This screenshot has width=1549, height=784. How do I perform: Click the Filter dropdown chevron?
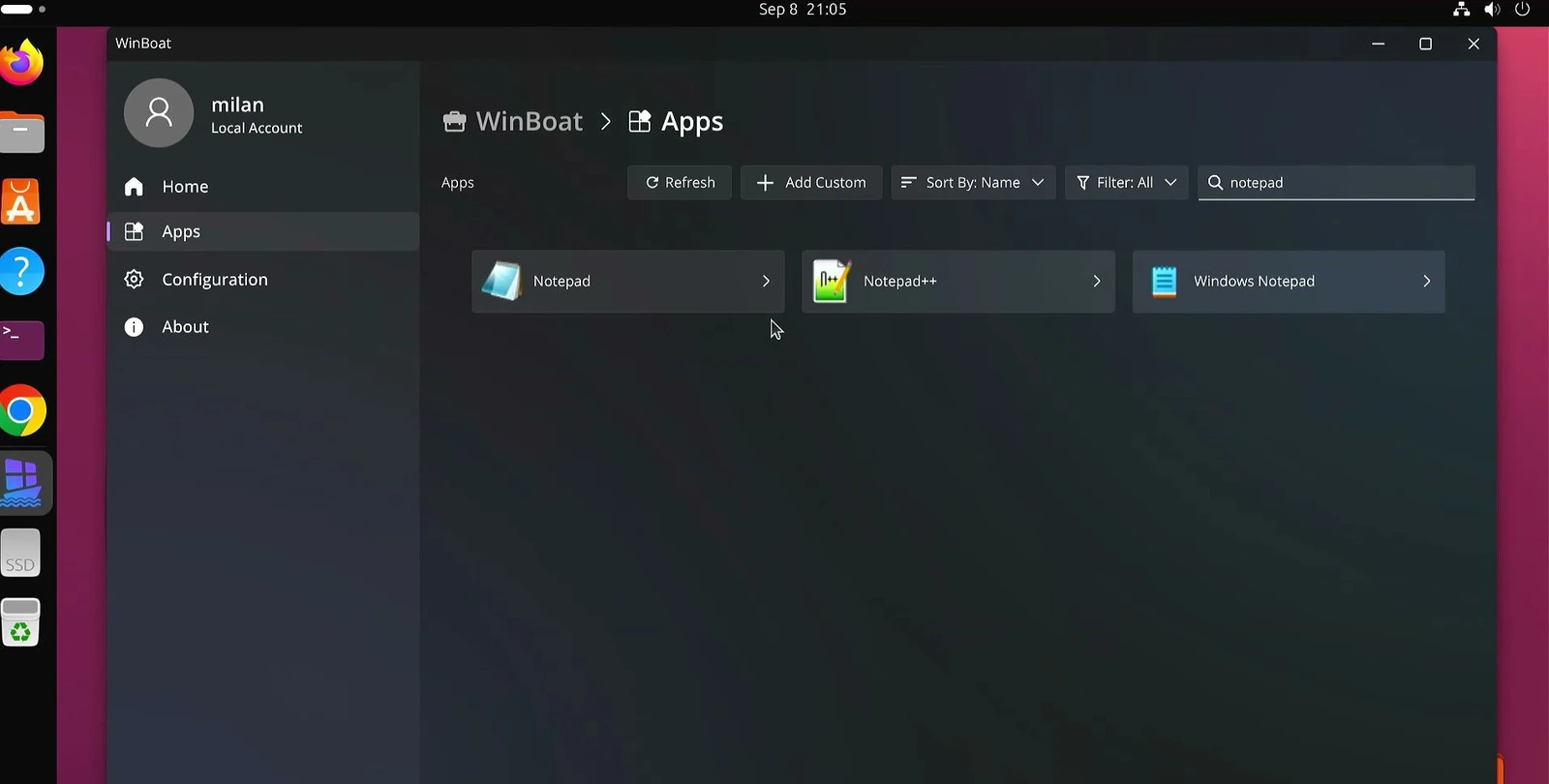coord(1170,183)
